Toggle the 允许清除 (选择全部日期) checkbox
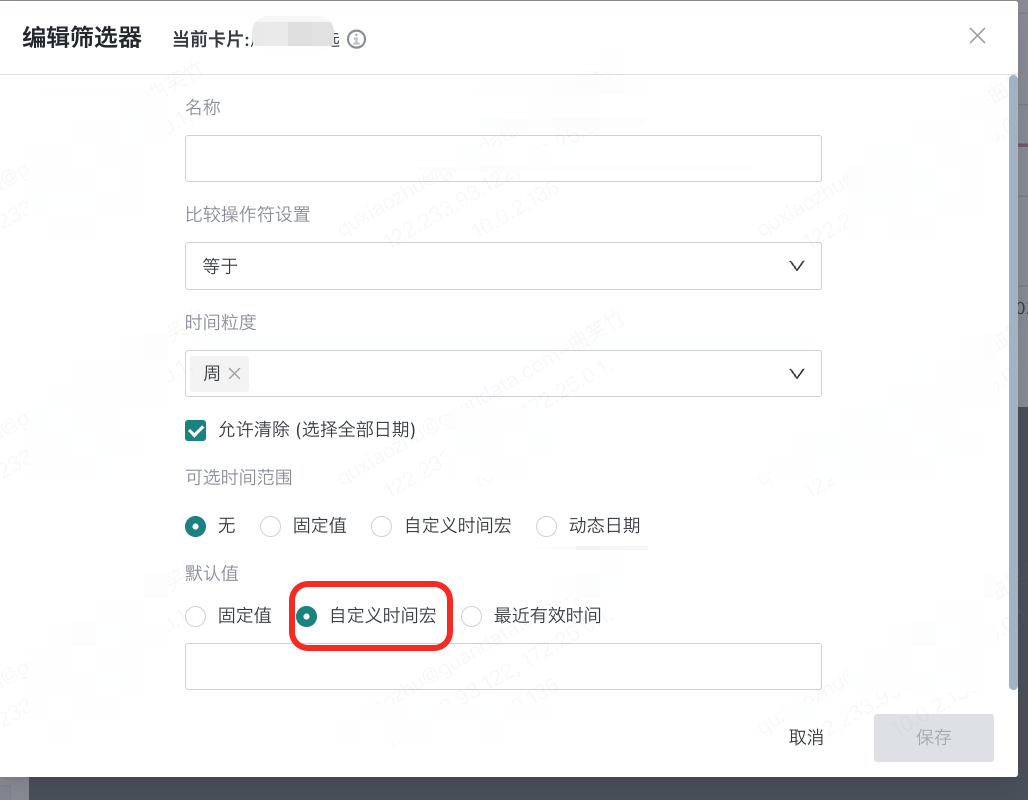 [x=195, y=430]
